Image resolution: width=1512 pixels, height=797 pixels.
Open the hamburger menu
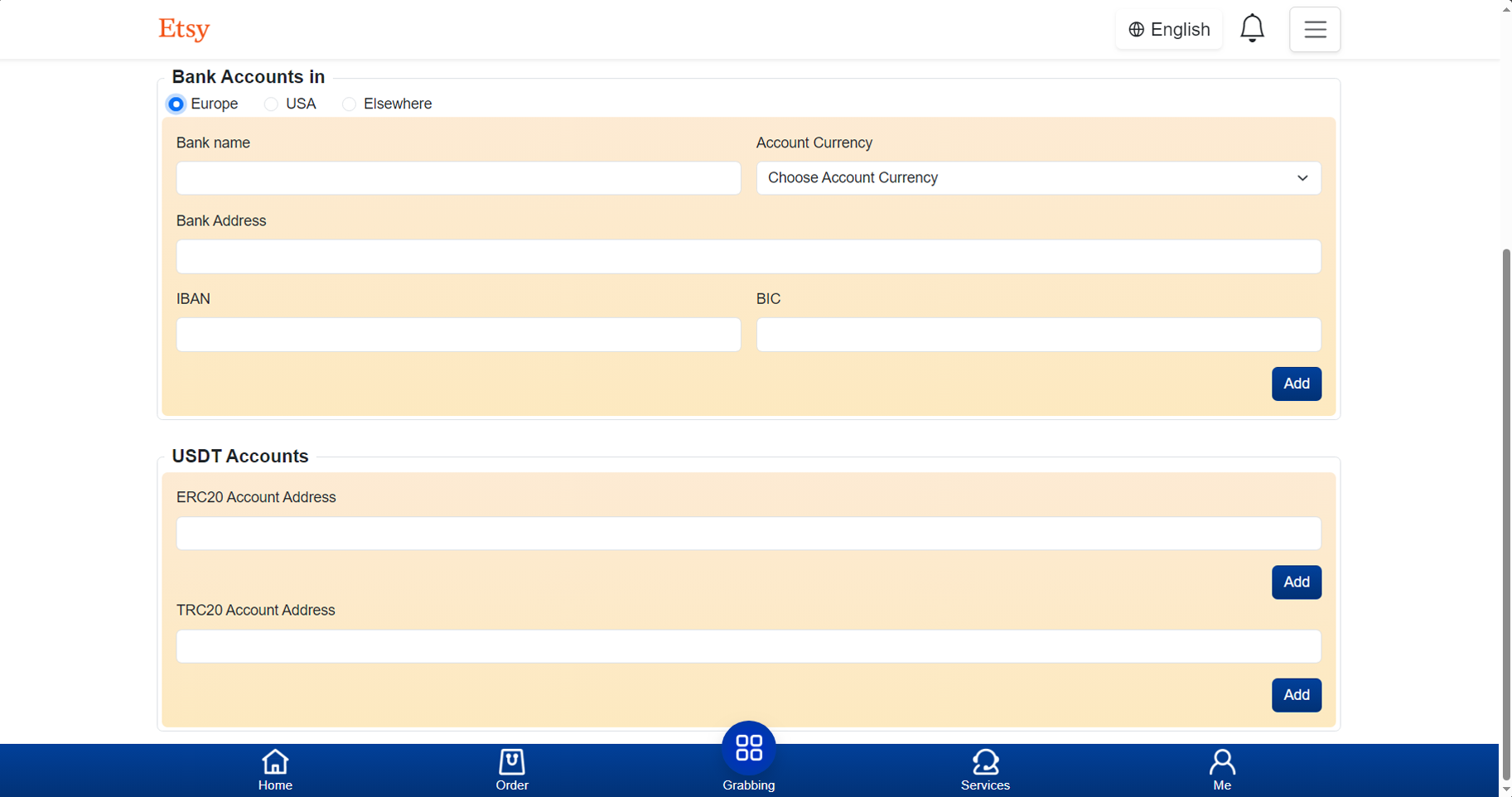pyautogui.click(x=1314, y=30)
